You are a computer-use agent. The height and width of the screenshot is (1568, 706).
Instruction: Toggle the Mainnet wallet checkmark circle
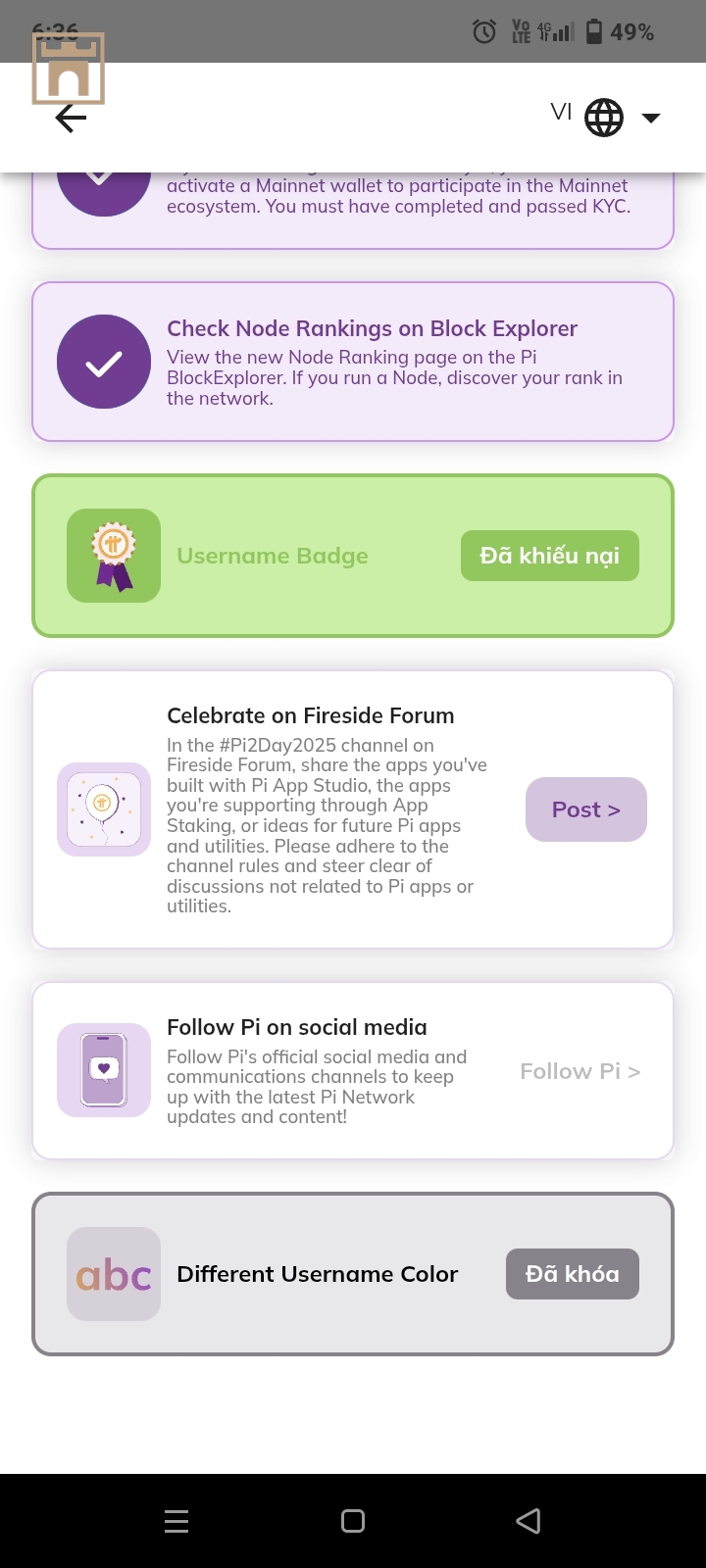click(104, 193)
